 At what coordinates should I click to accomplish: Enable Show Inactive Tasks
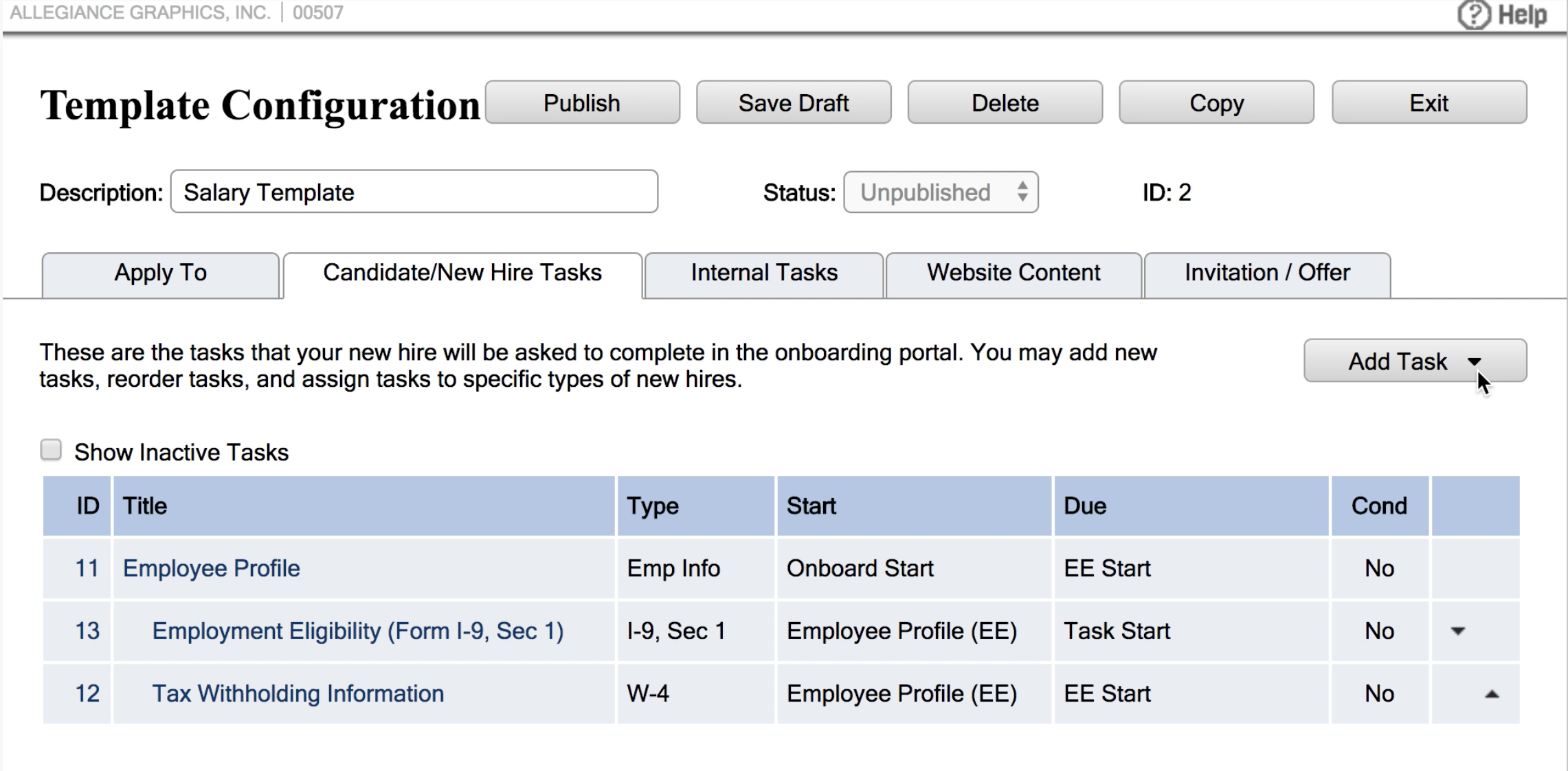point(52,449)
